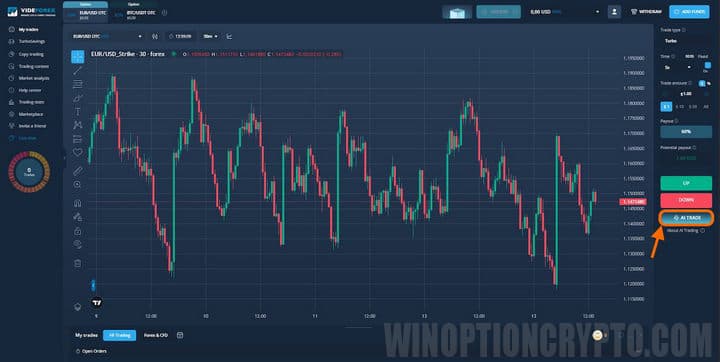Viewport: 720px width, 362px height.
Task: Open the projection and measurement tools
Action: pos(78,139)
